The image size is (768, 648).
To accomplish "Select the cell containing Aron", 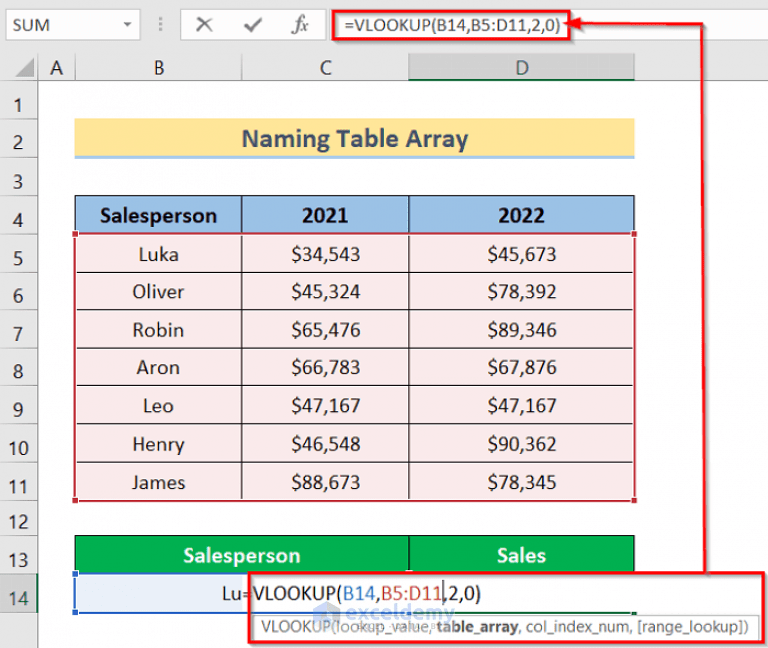I will (x=158, y=367).
